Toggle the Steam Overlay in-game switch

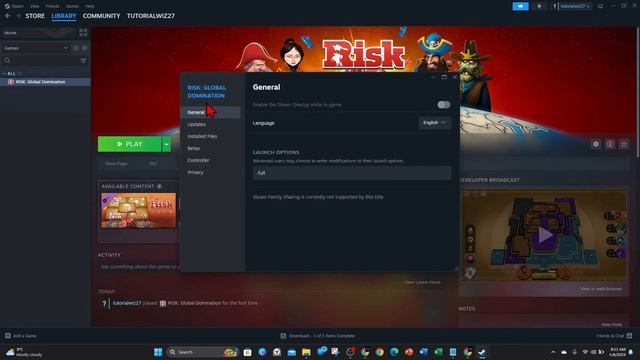(444, 105)
